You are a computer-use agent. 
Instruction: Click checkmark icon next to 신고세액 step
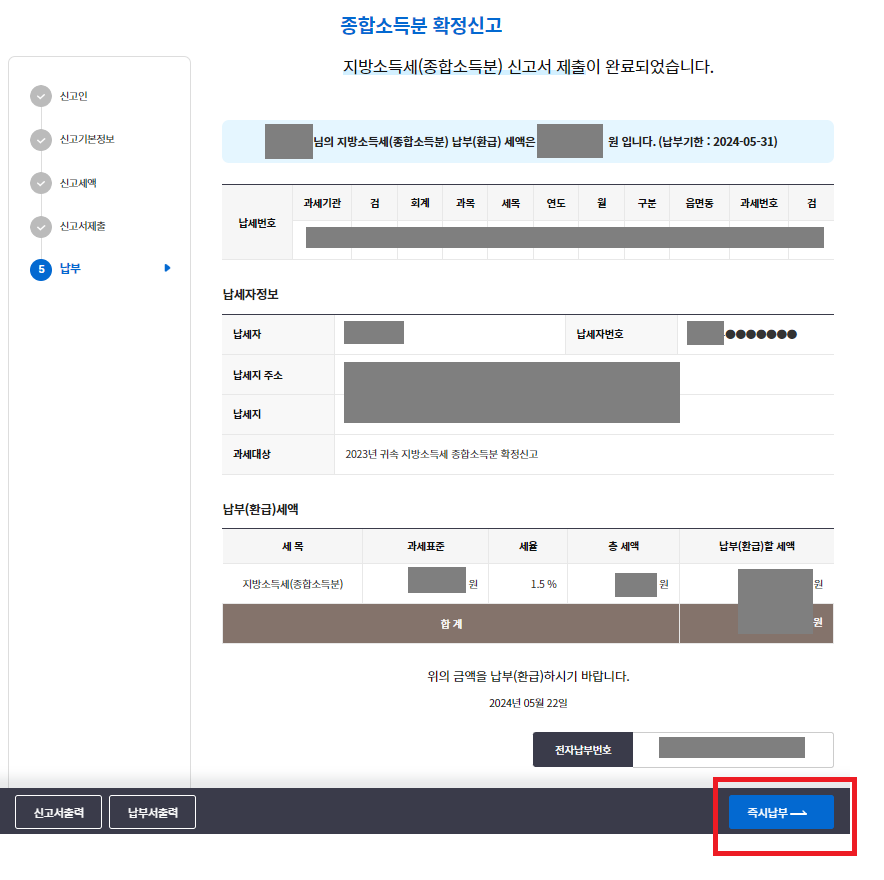(40, 183)
